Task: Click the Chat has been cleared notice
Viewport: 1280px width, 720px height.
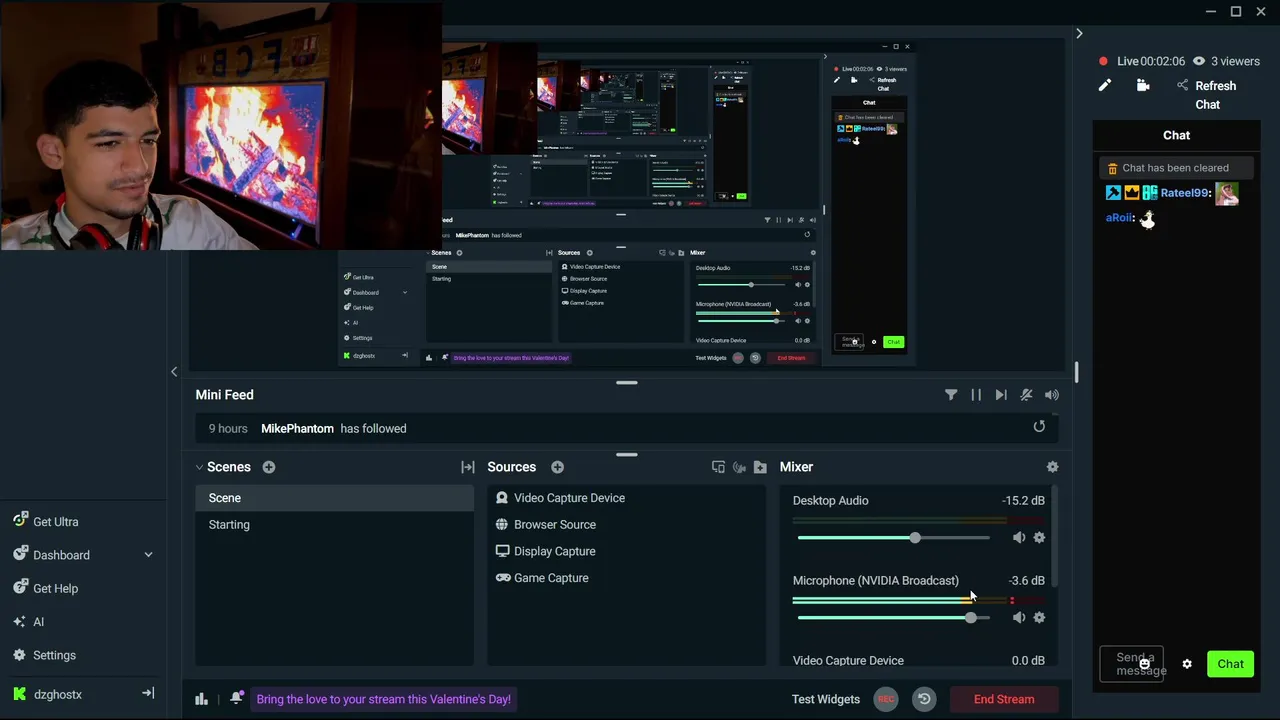Action: [x=1176, y=168]
